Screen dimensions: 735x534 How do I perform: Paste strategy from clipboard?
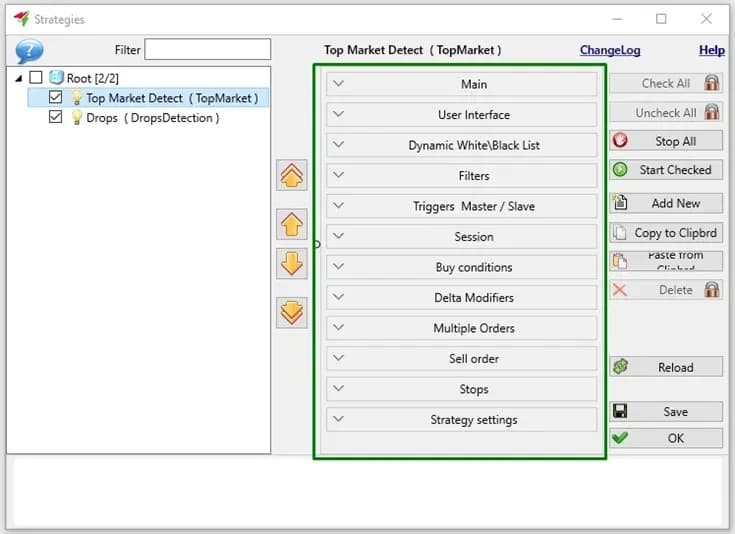point(666,261)
